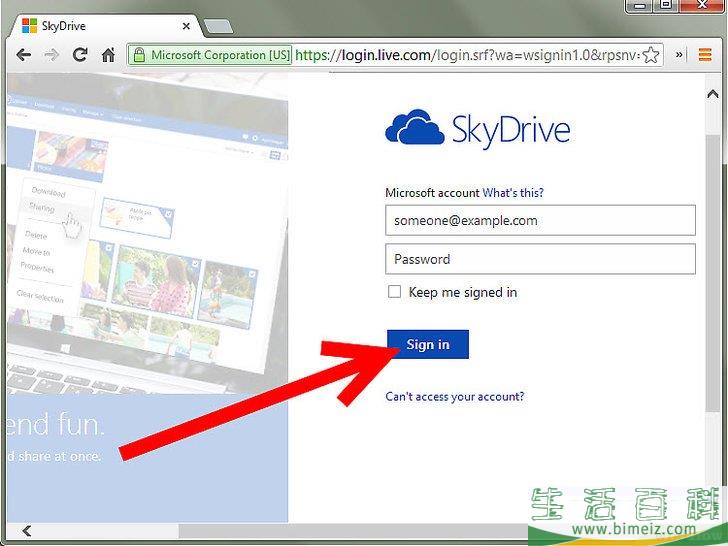Click the horizontal scrollbar left arrow
728x546 pixels.
27,531
